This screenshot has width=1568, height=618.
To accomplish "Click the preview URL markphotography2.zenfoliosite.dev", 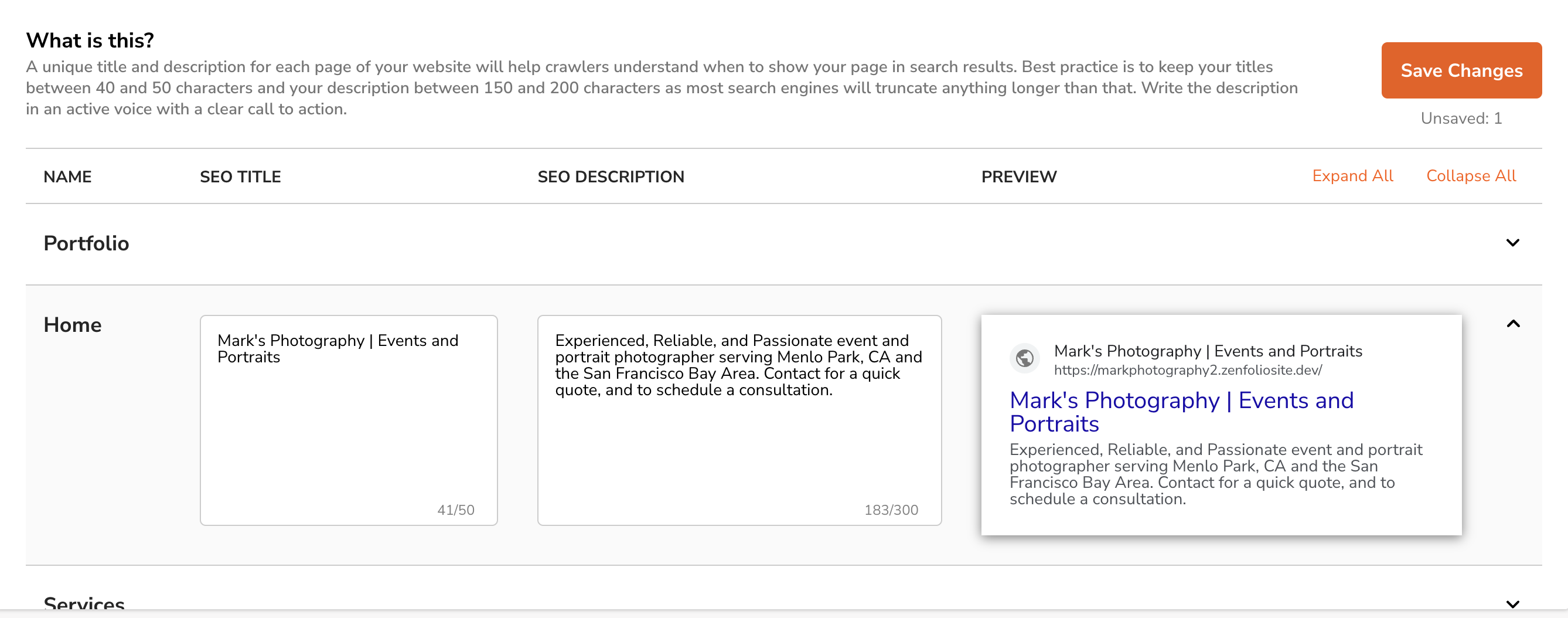I will point(1188,370).
